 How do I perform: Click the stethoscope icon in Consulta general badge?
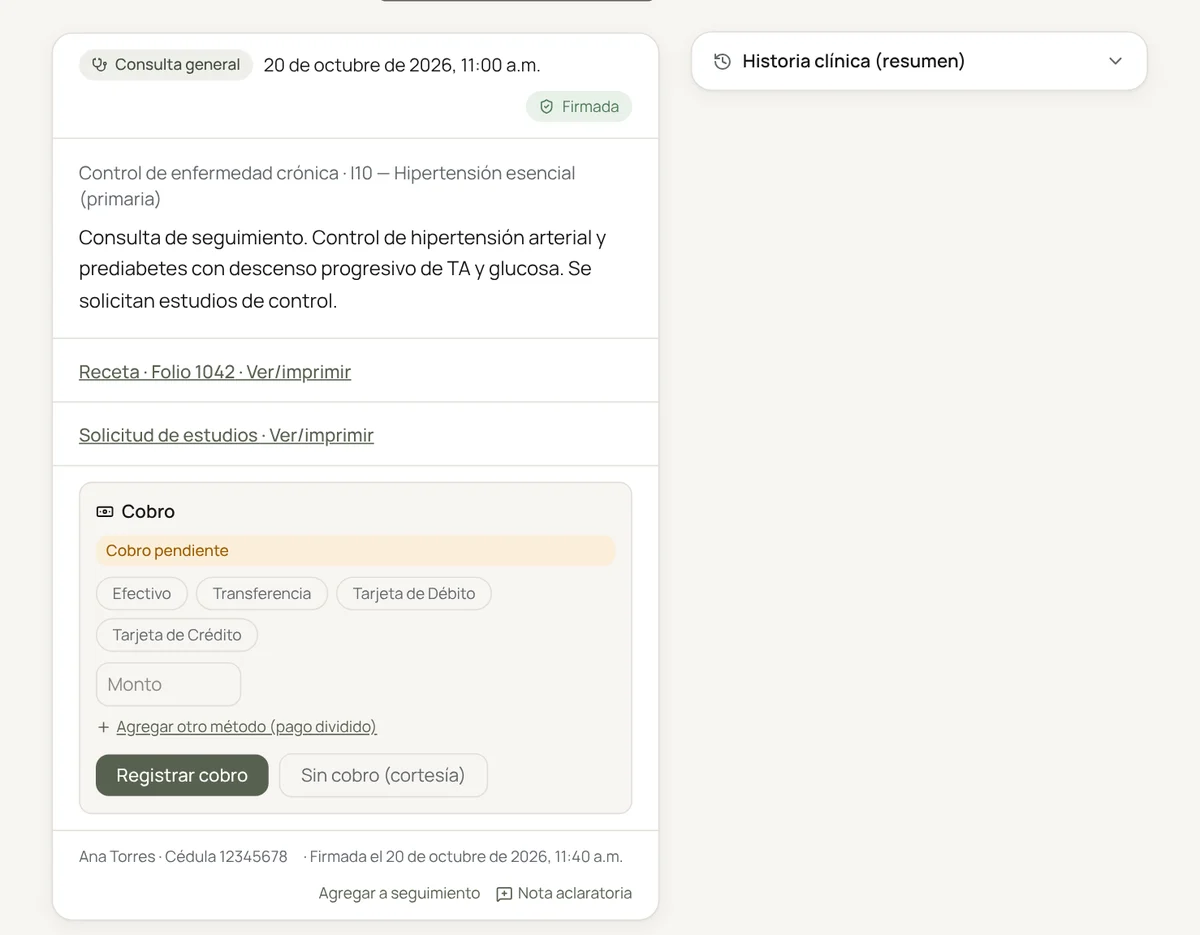tap(99, 65)
